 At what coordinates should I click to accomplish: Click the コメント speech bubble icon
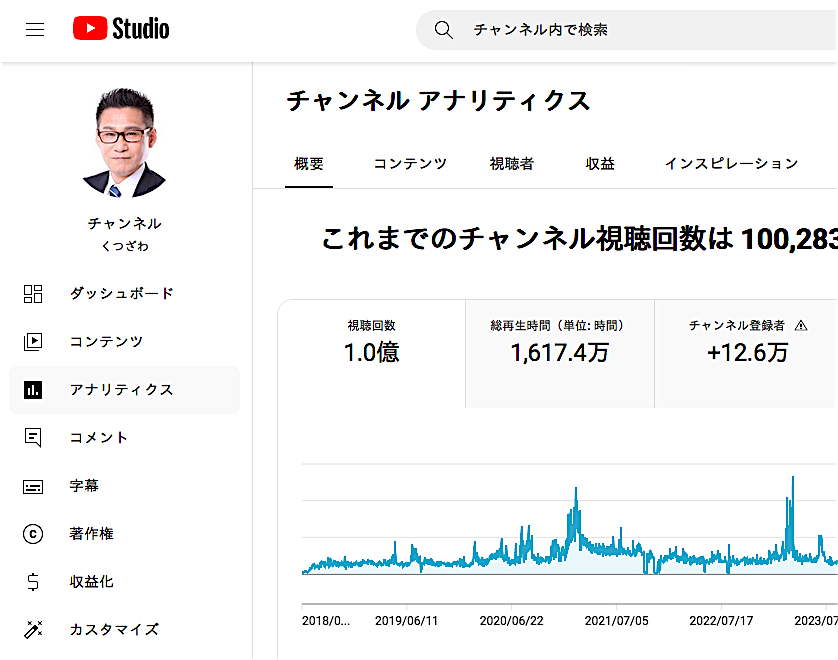[33, 438]
